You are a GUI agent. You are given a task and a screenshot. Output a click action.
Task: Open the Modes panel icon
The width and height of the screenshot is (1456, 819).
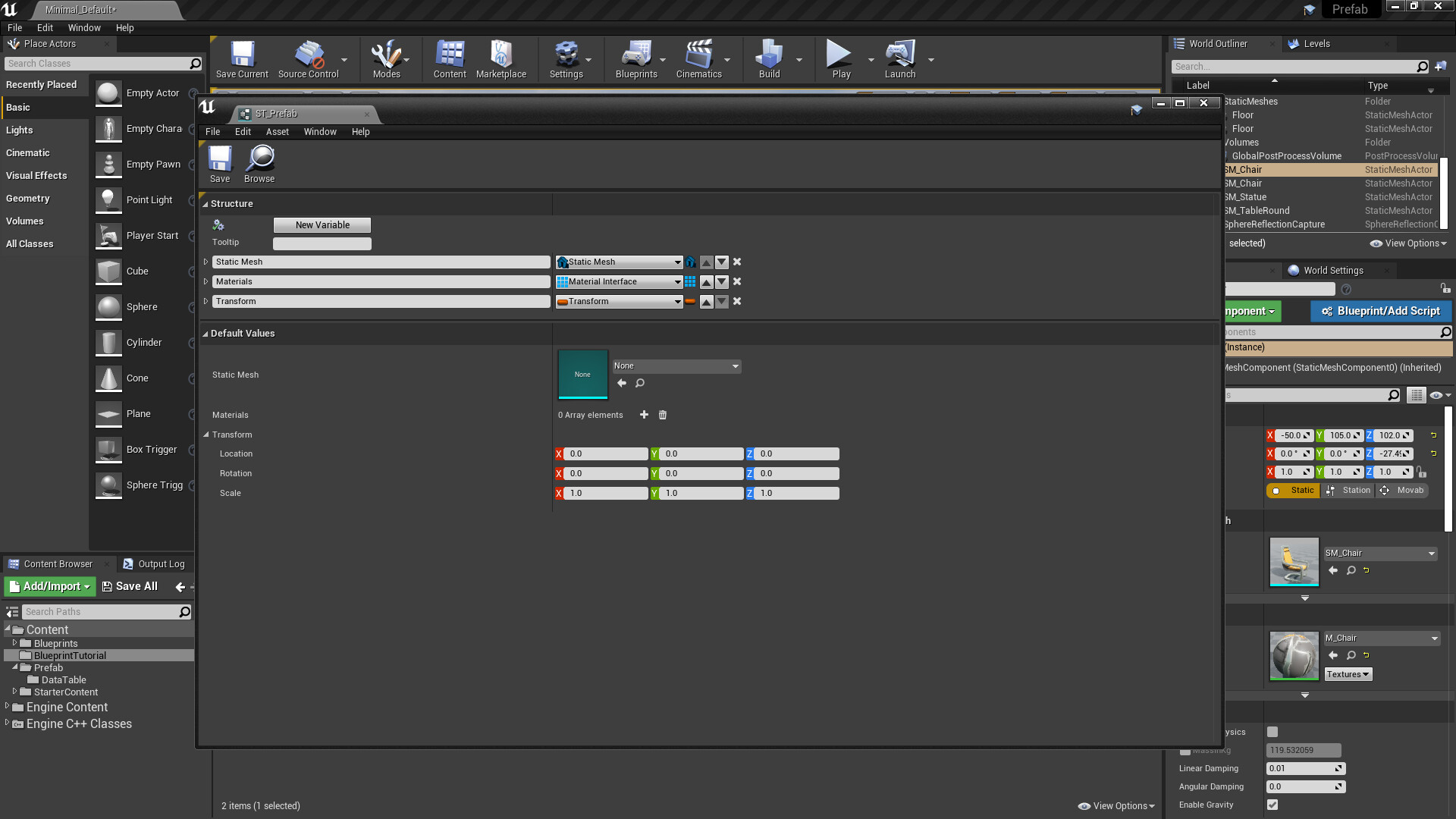[387, 59]
